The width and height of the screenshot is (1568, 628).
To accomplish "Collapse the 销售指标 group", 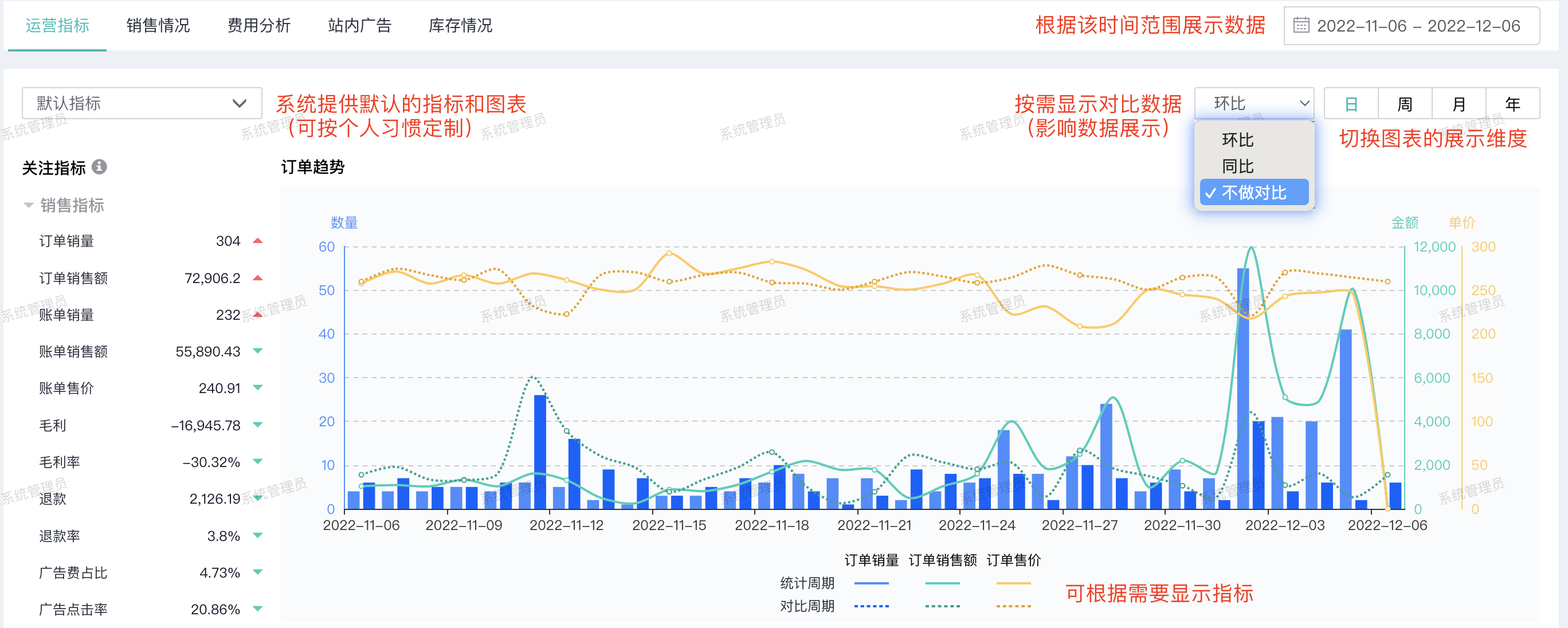I will pos(29,205).
